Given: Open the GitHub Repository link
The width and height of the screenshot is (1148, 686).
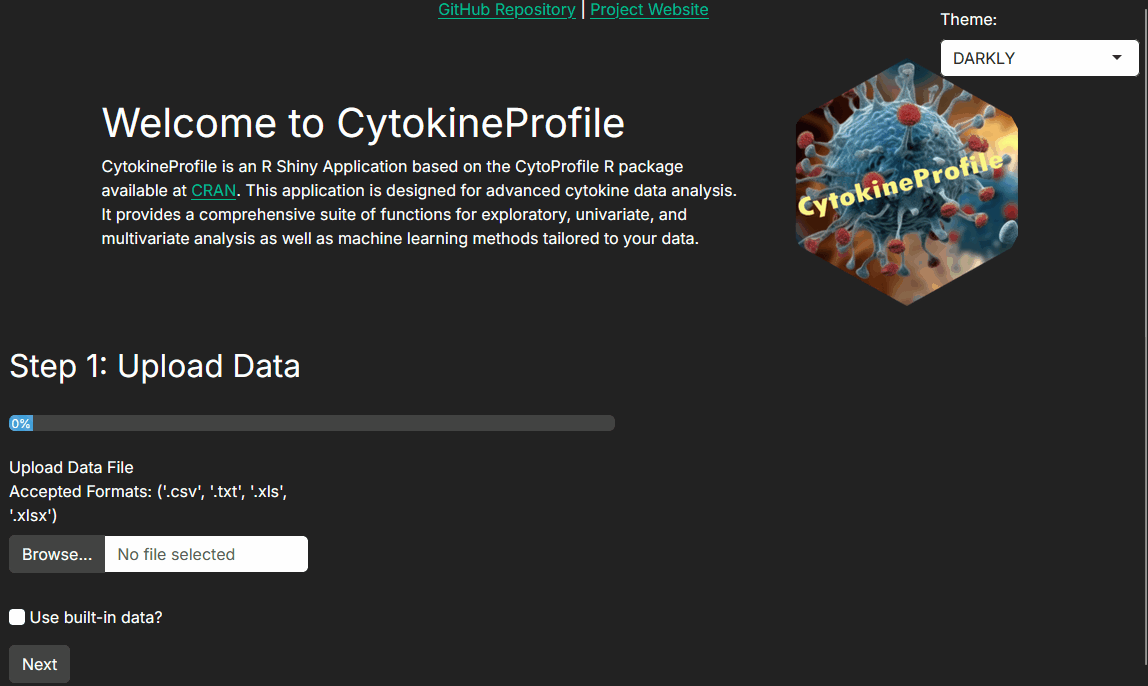Looking at the screenshot, I should 507,10.
